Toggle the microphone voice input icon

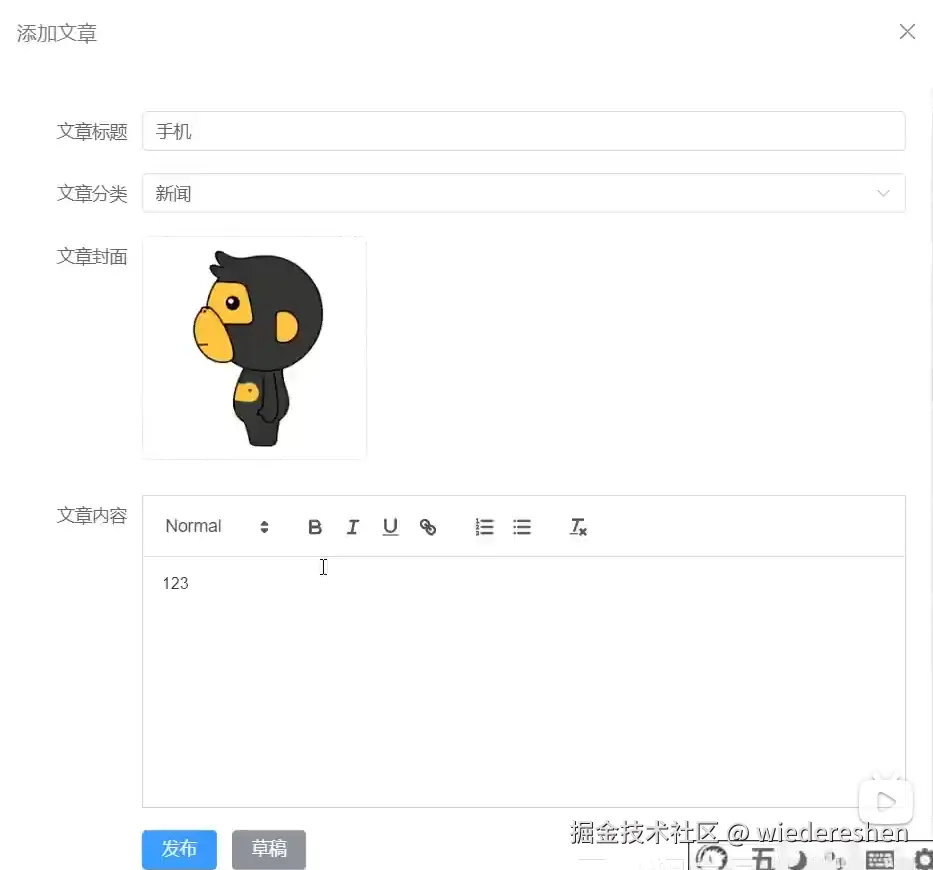click(x=835, y=860)
